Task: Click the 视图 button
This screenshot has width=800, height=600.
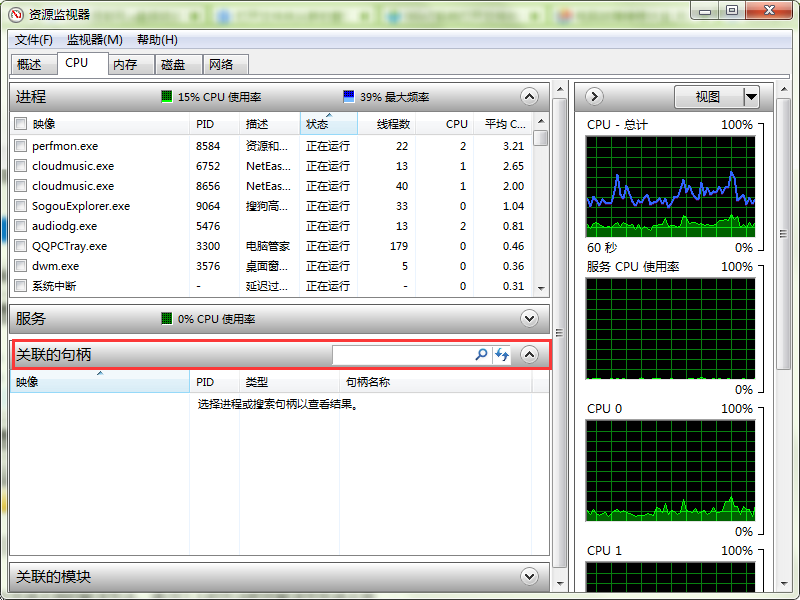Action: click(707, 97)
